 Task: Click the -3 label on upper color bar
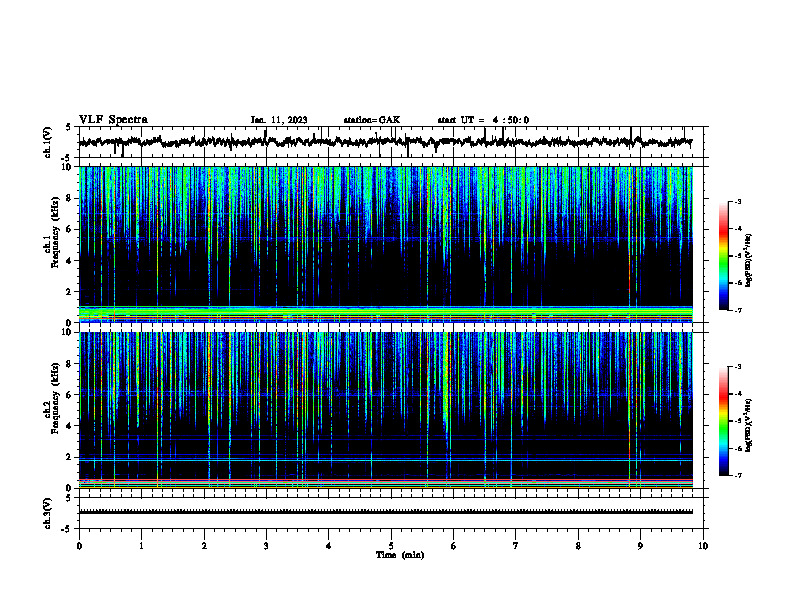pyautogui.click(x=738, y=201)
